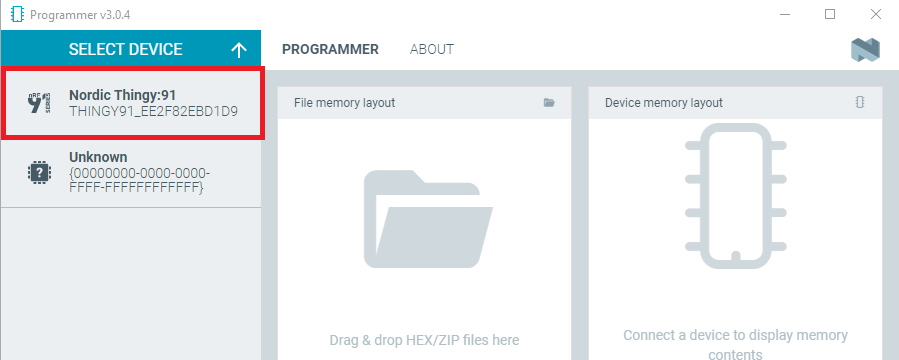Click the Device memory layout header
The image size is (899, 360).
click(x=664, y=103)
